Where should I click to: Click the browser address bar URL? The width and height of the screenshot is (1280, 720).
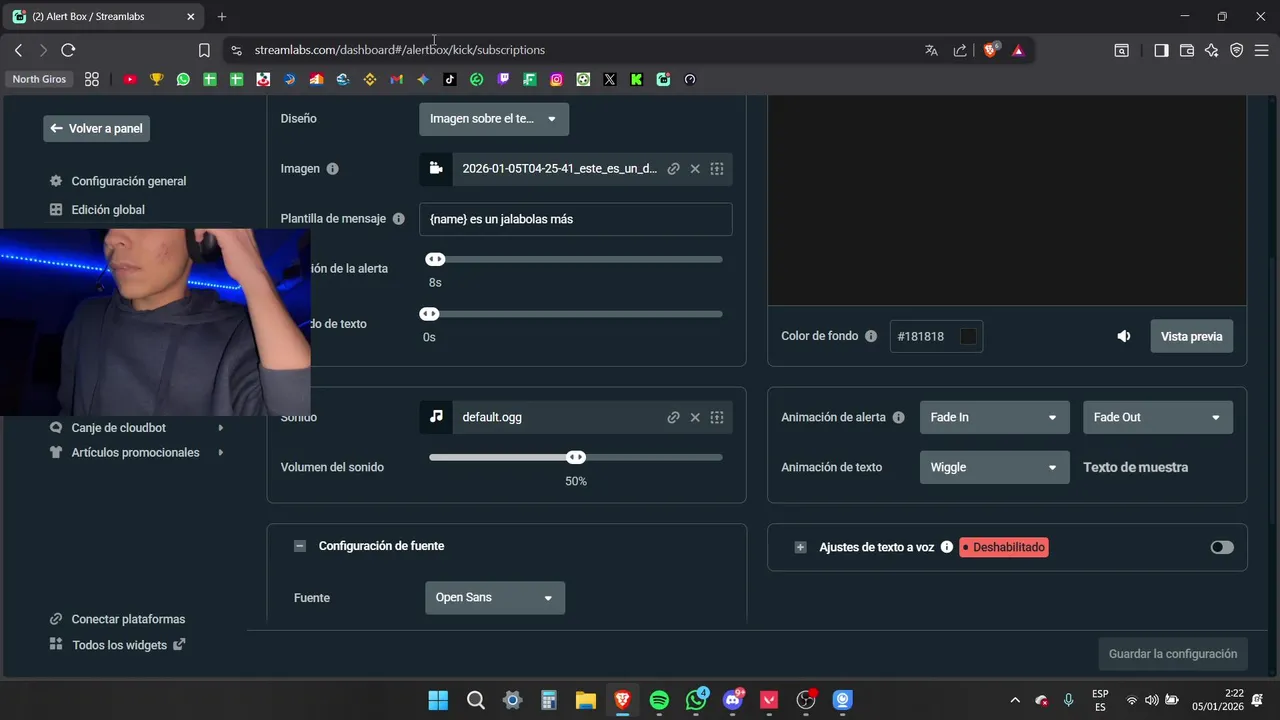(399, 50)
